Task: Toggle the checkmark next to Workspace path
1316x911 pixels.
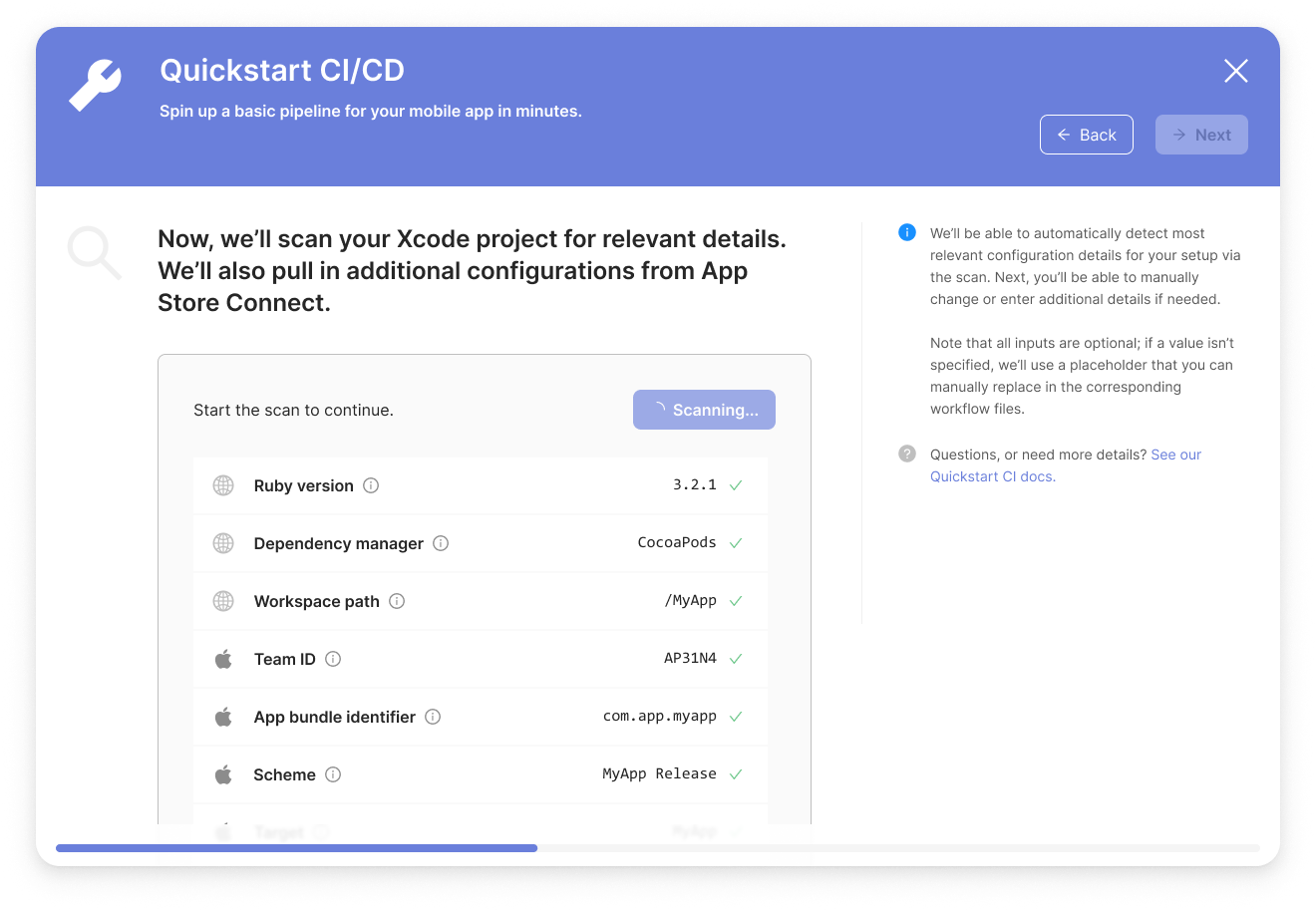Action: click(x=735, y=600)
